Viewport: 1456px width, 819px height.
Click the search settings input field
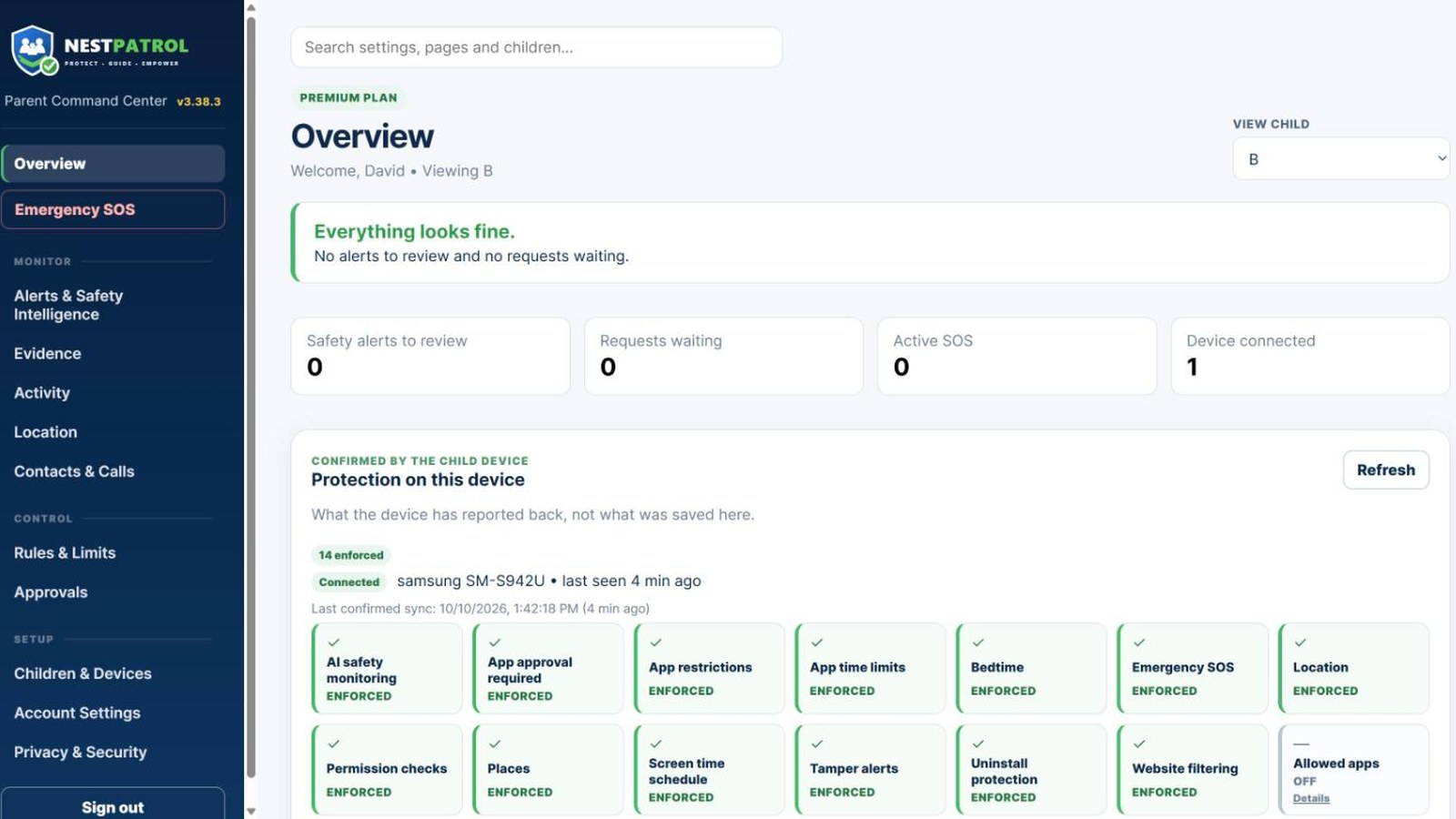pos(536,47)
